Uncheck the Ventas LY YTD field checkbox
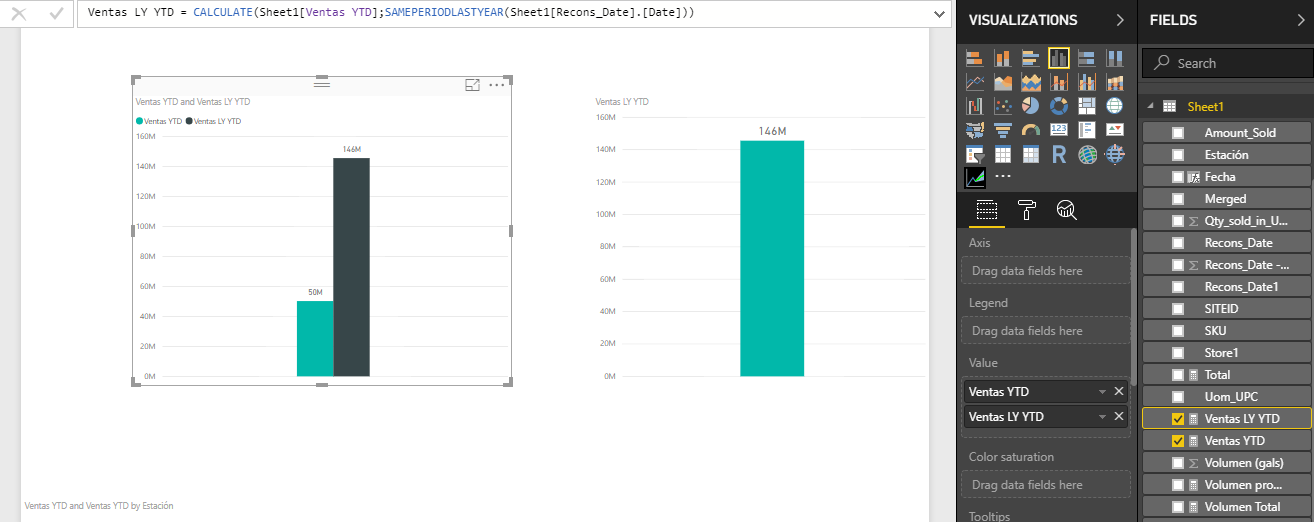Viewport: 1314px width, 522px height. pos(1177,419)
